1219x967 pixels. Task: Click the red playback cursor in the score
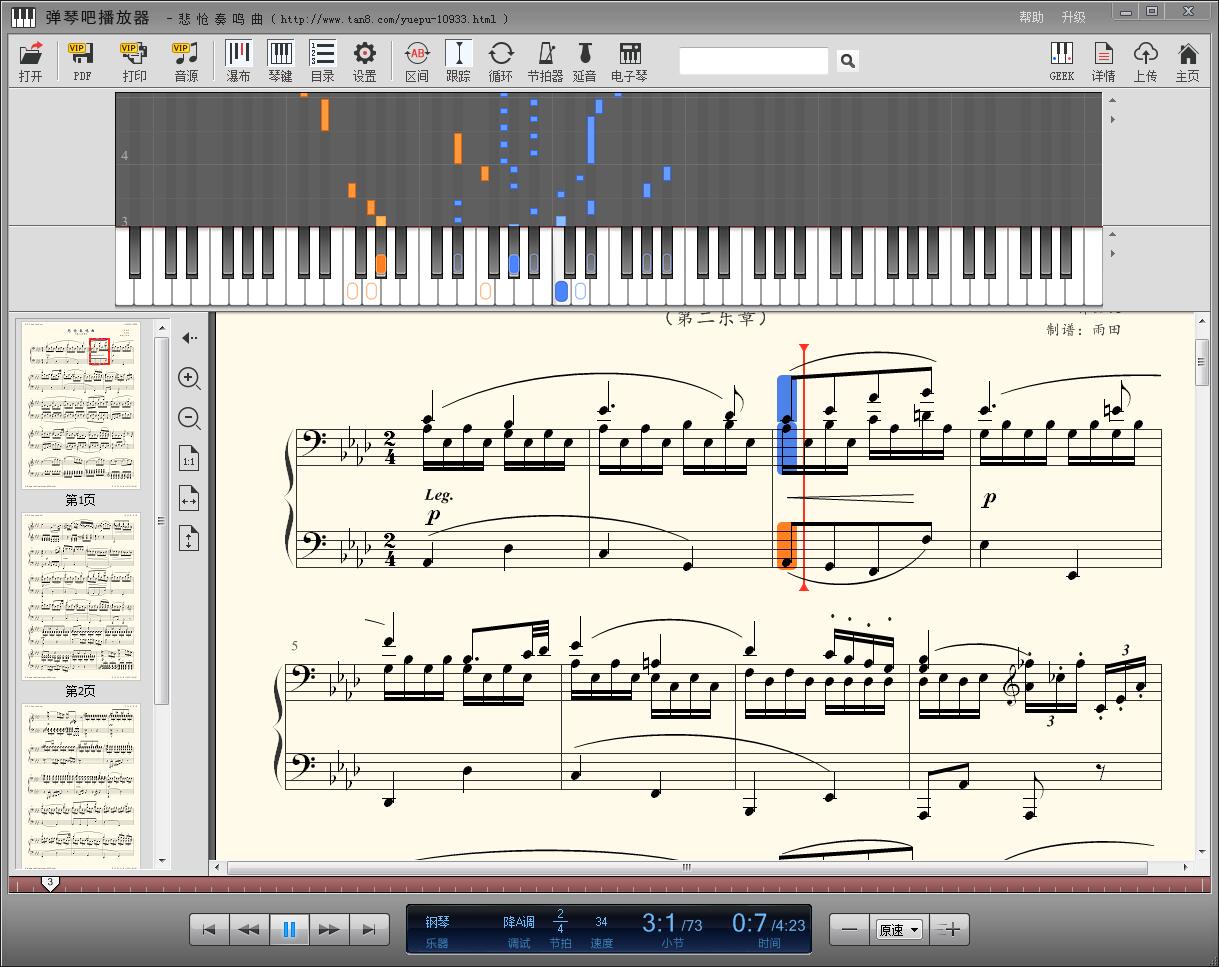(x=804, y=468)
